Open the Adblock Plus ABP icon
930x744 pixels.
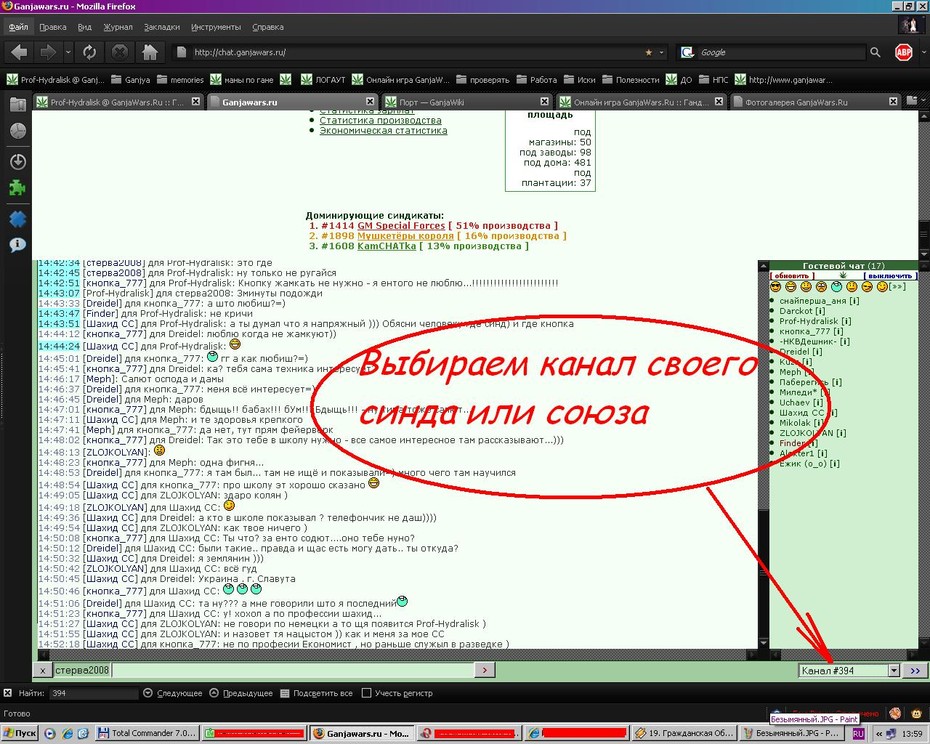903,52
